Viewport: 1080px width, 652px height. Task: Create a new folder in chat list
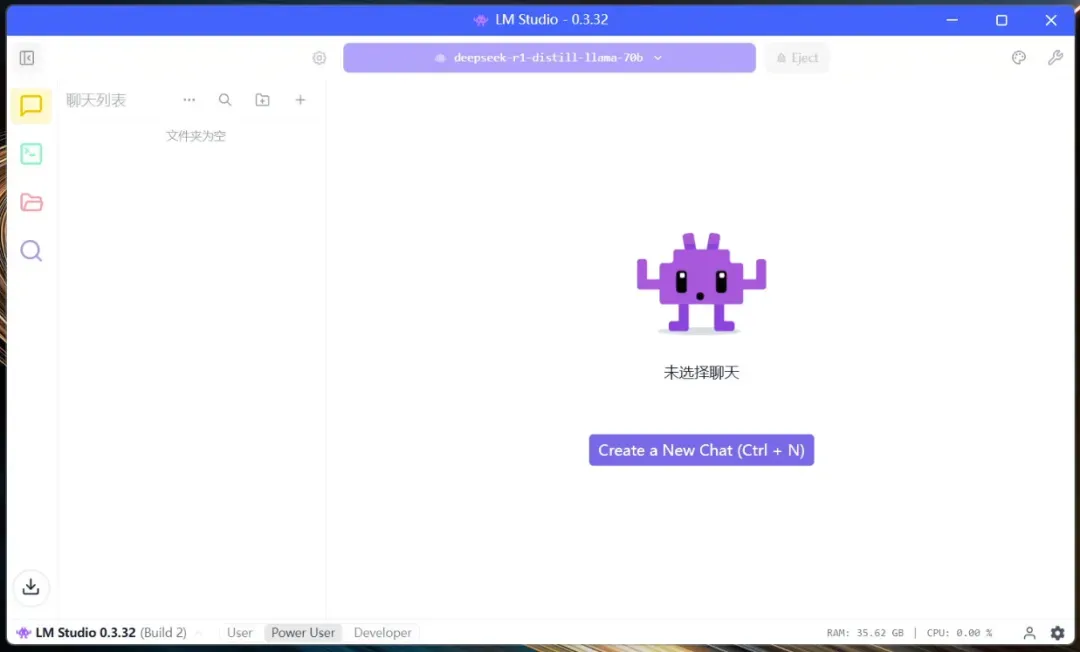click(262, 100)
